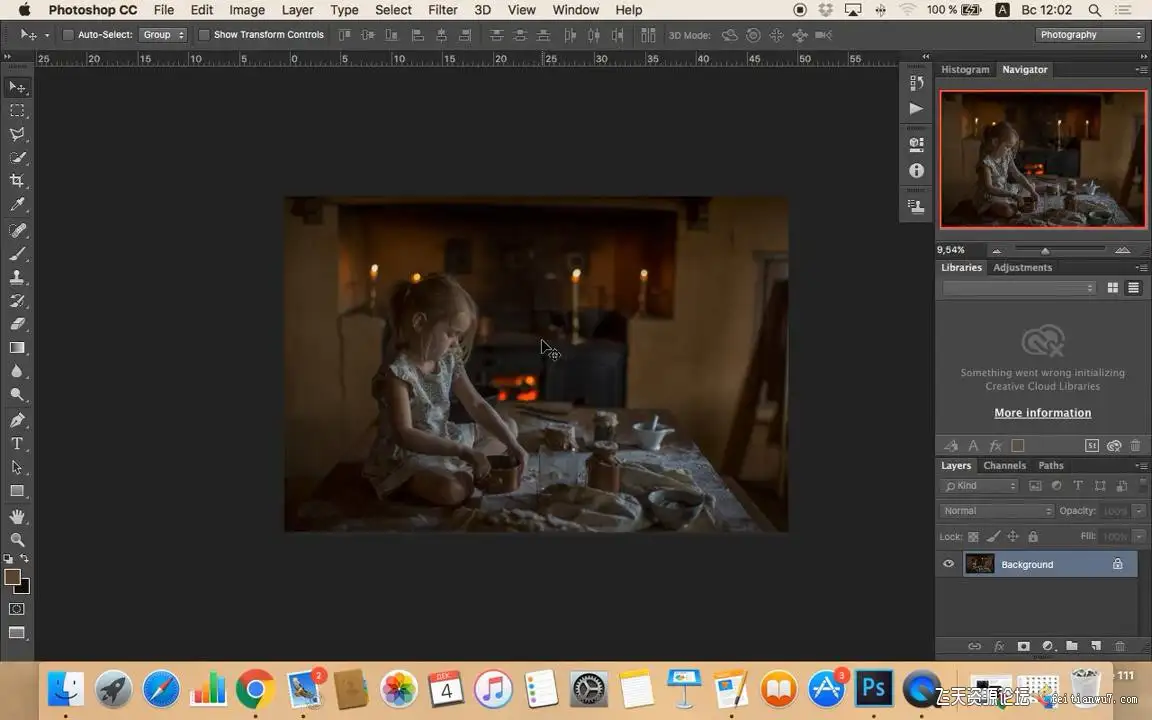The width and height of the screenshot is (1152, 720).
Task: Hide the Background layer visibility eye
Action: tap(948, 564)
